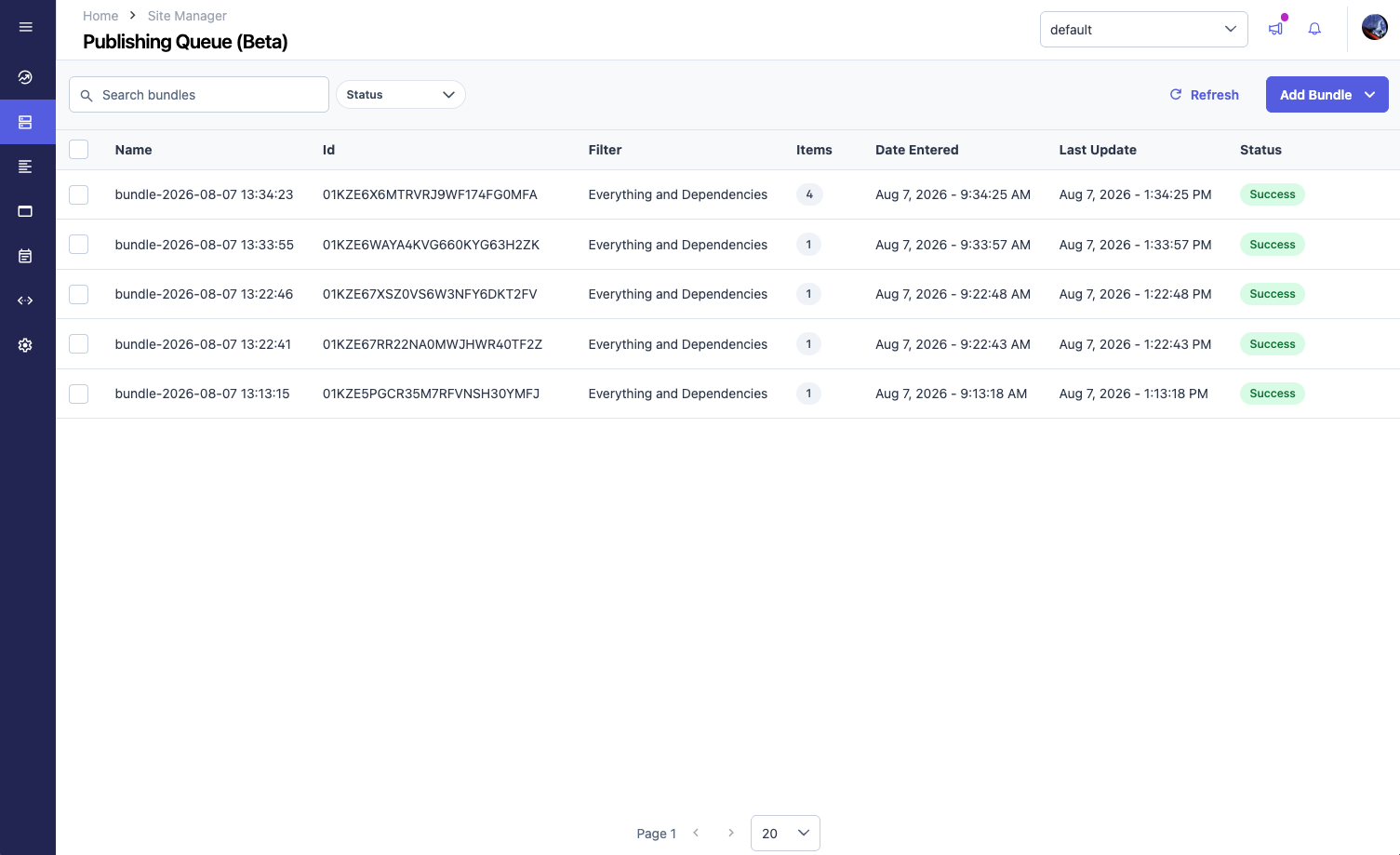Go to Home breadcrumb

tap(100, 16)
